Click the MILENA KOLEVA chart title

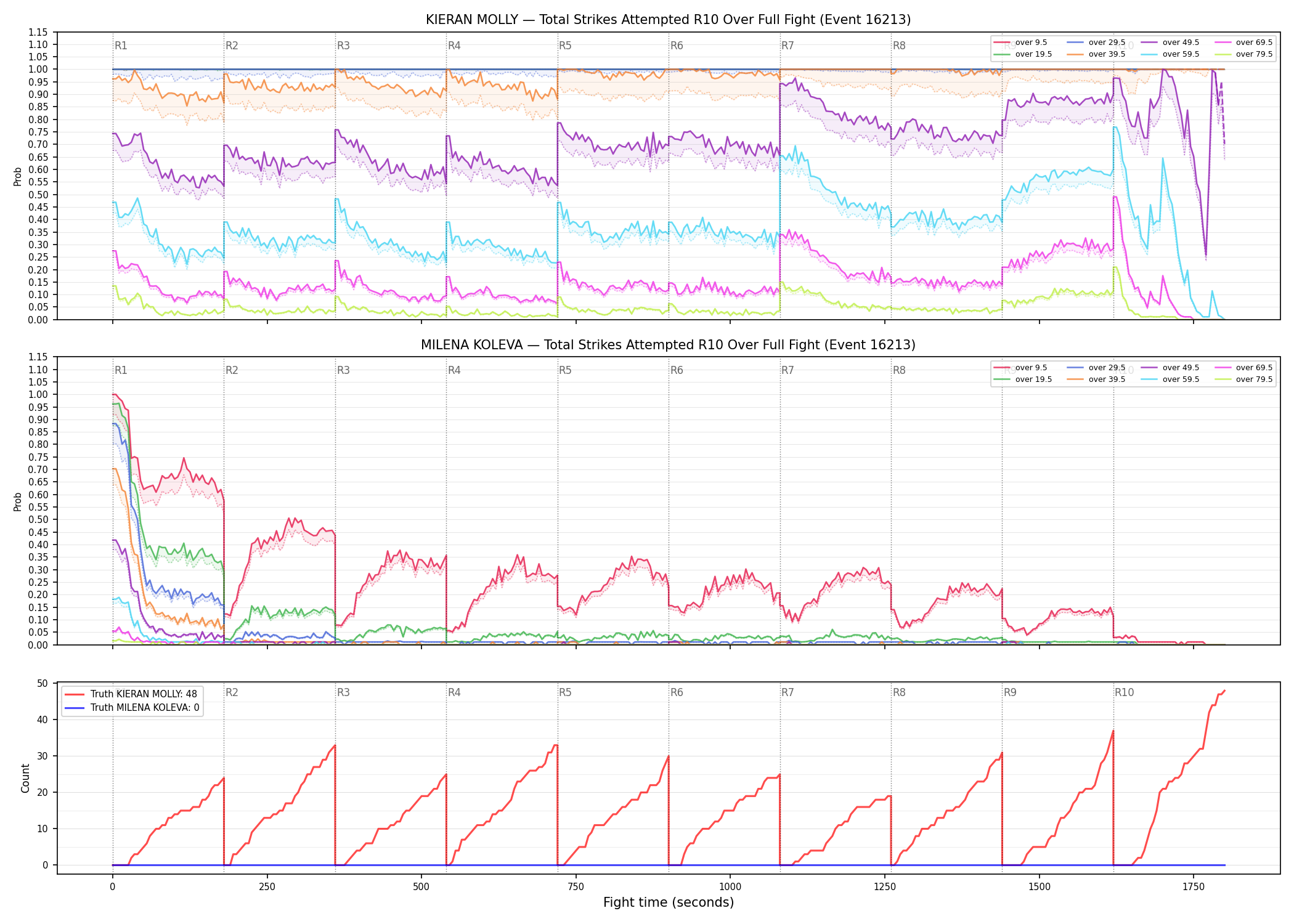[668, 345]
